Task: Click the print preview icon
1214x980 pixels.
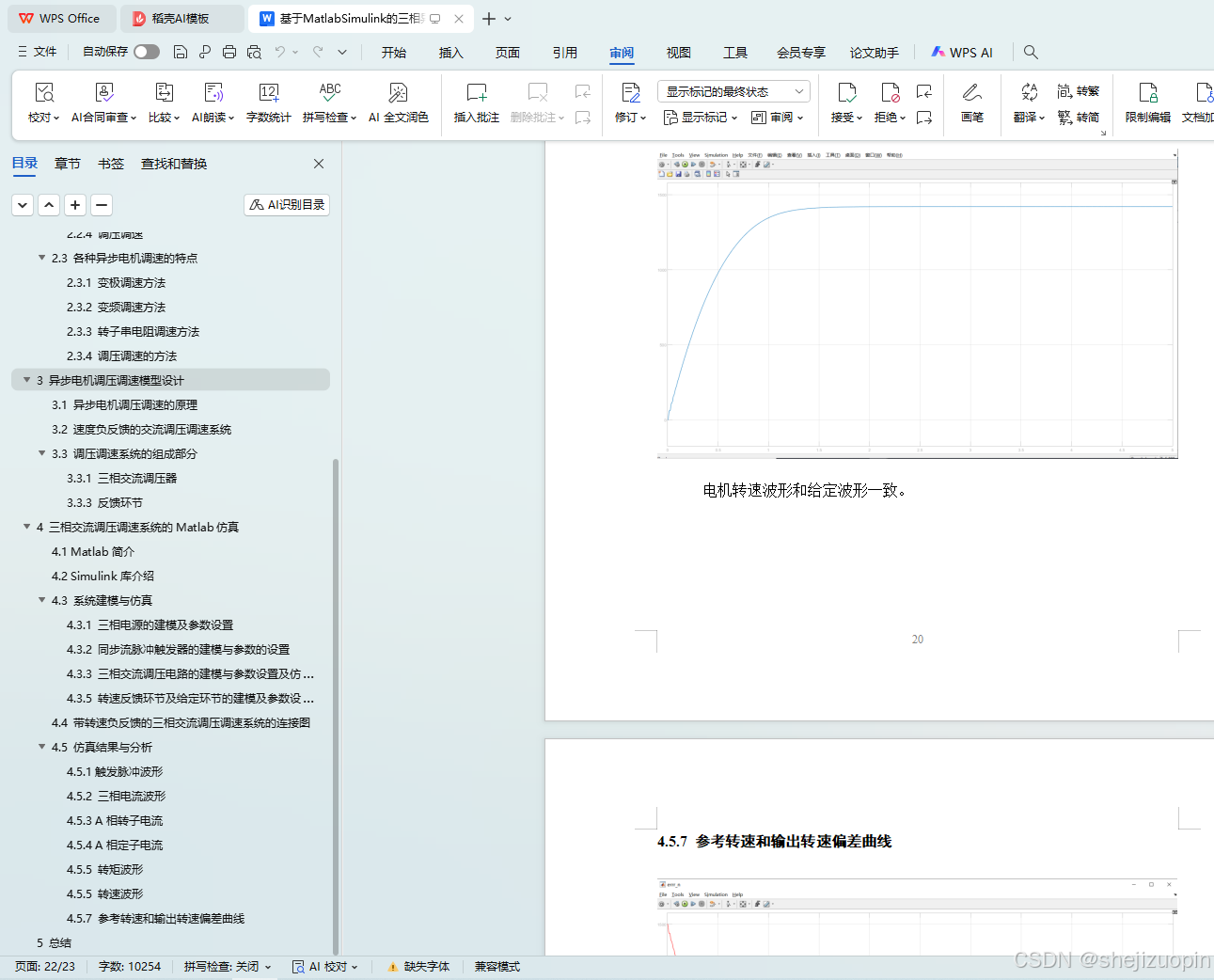Action: point(254,52)
